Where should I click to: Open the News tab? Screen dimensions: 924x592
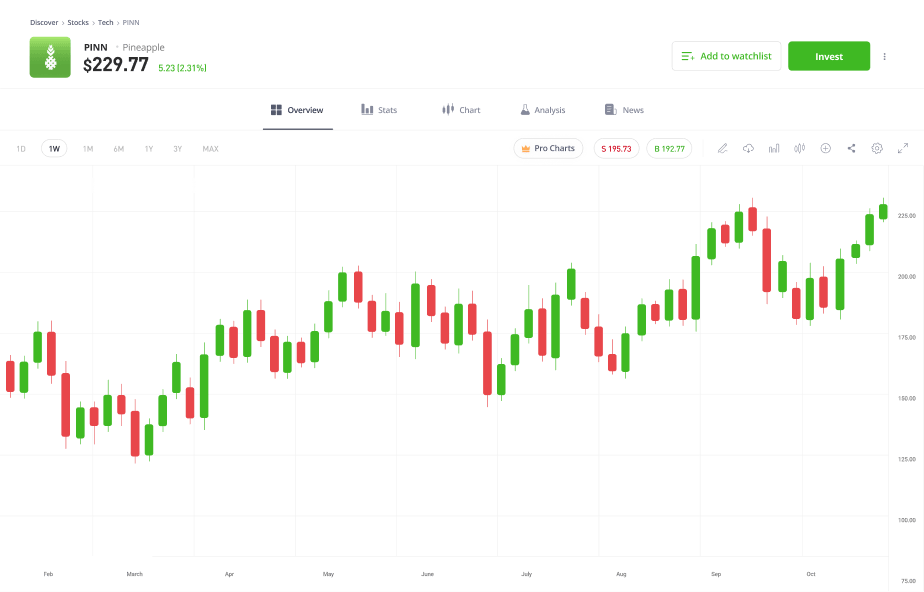[624, 110]
